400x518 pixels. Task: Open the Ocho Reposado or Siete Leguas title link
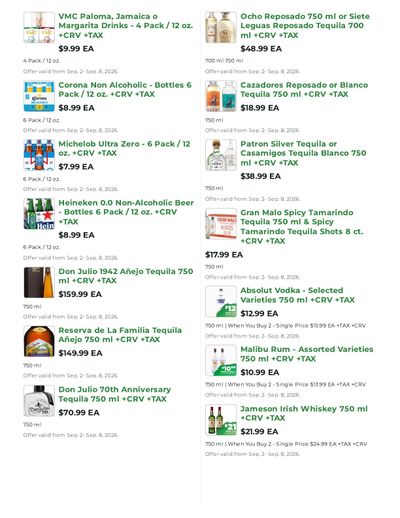tap(305, 26)
